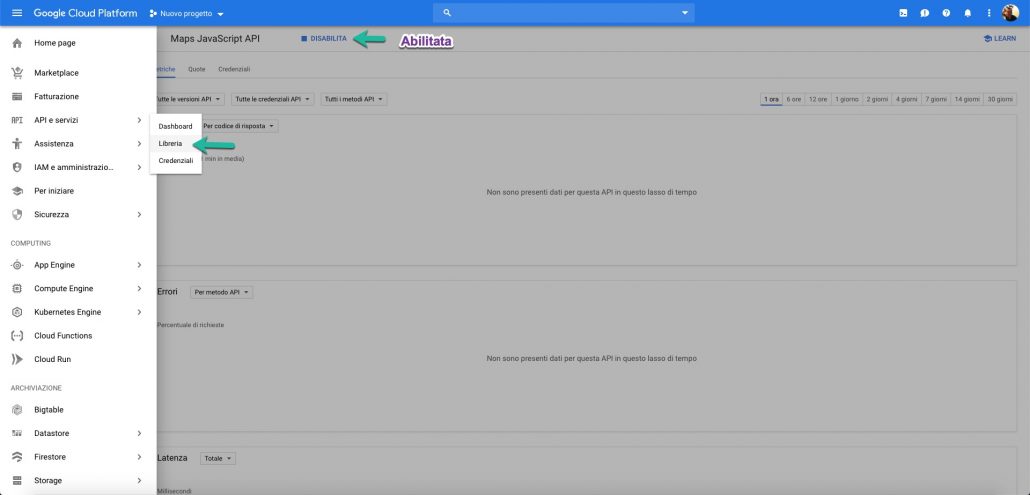Select the 1 ora time range
The height and width of the screenshot is (495, 1030).
[771, 99]
